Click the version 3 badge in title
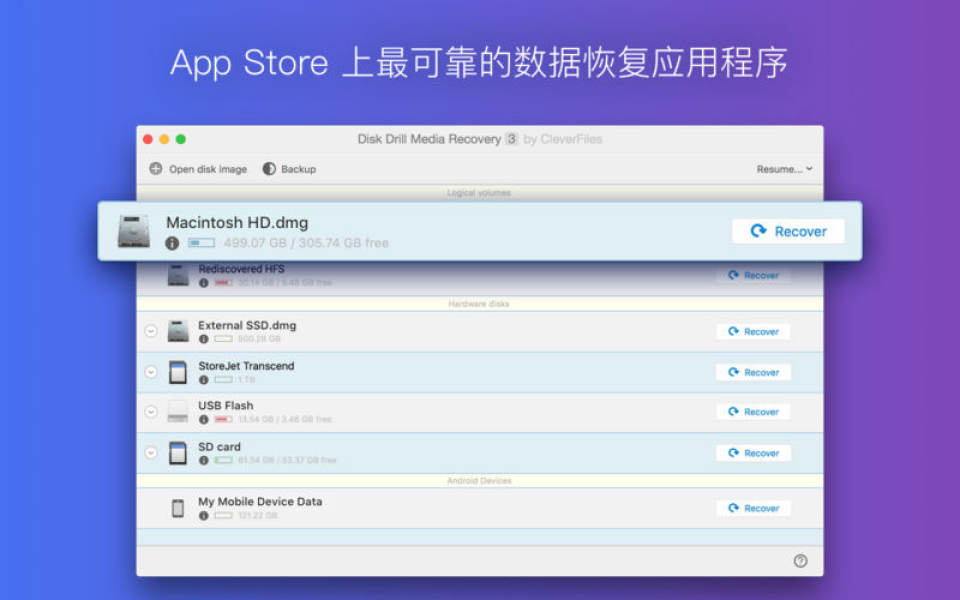 (x=511, y=139)
